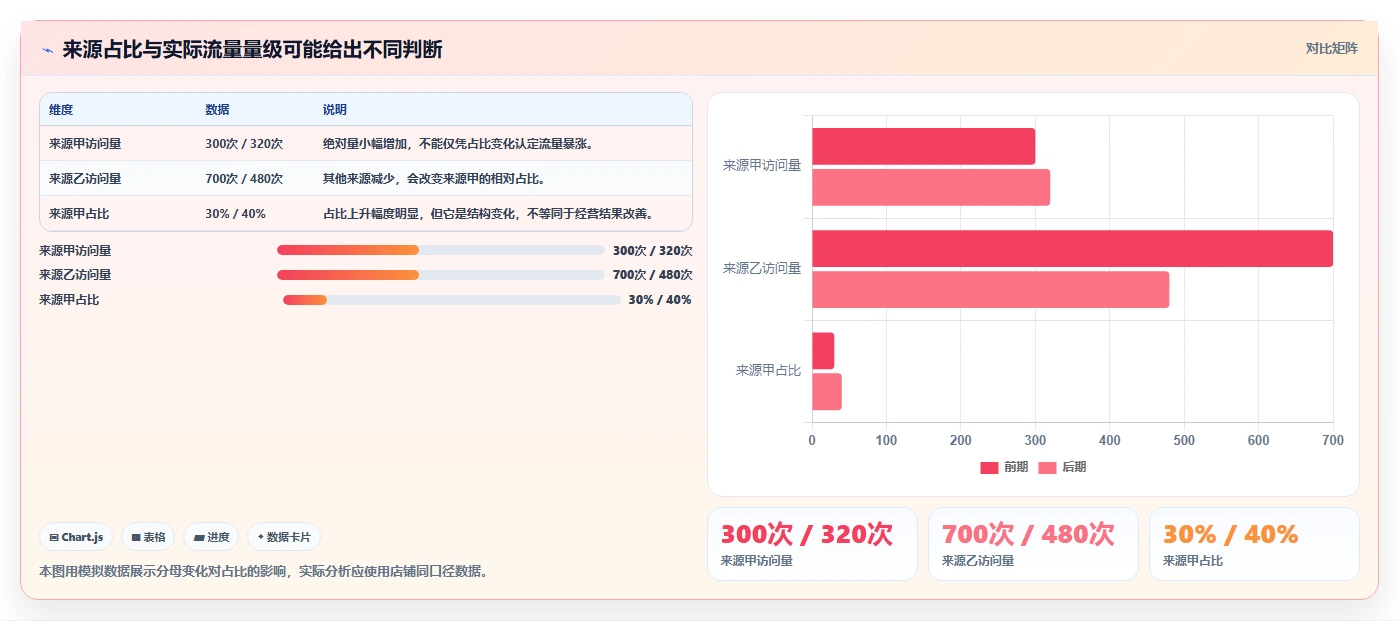
Task: Select table cell 来源甲访问量 in 维度 column
Action: [x=85, y=144]
